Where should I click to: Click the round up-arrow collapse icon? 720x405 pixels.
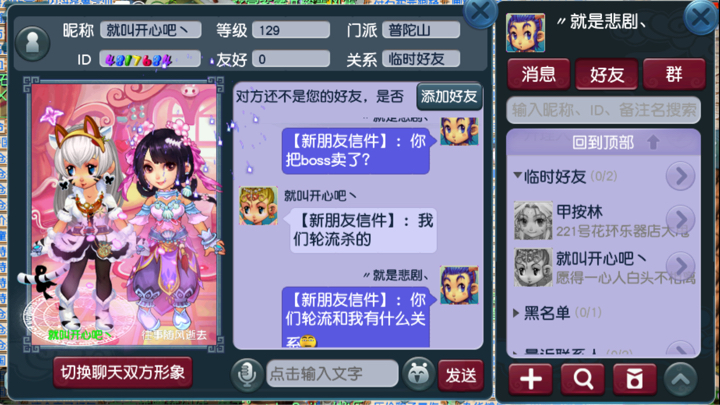coord(681,379)
